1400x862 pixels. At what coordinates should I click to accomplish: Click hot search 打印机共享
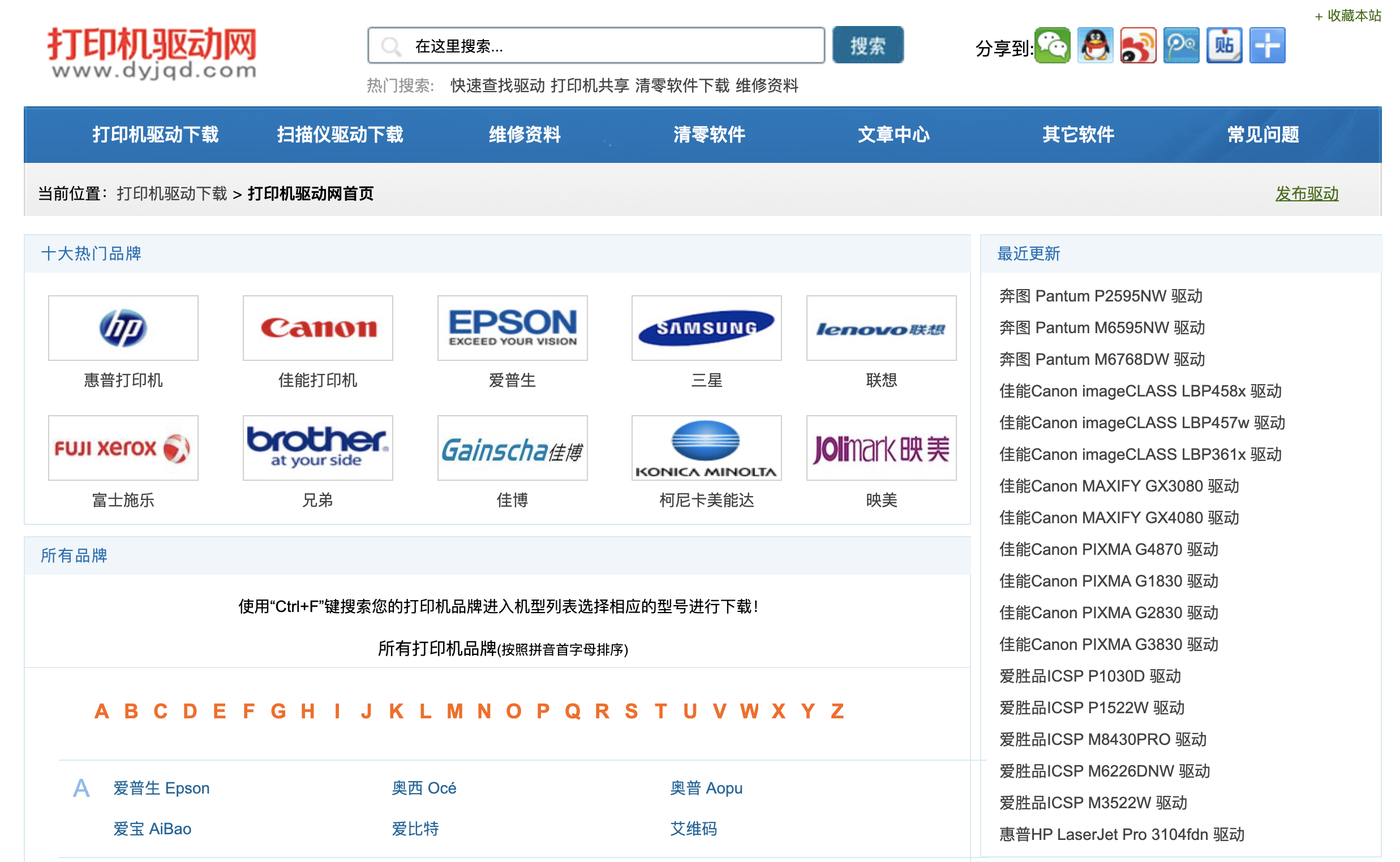590,85
